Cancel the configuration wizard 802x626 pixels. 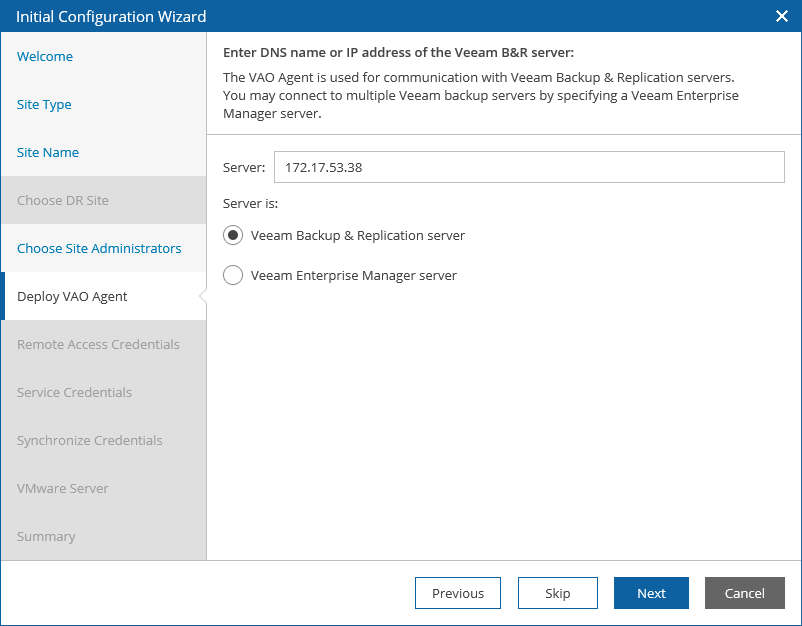[x=745, y=593]
